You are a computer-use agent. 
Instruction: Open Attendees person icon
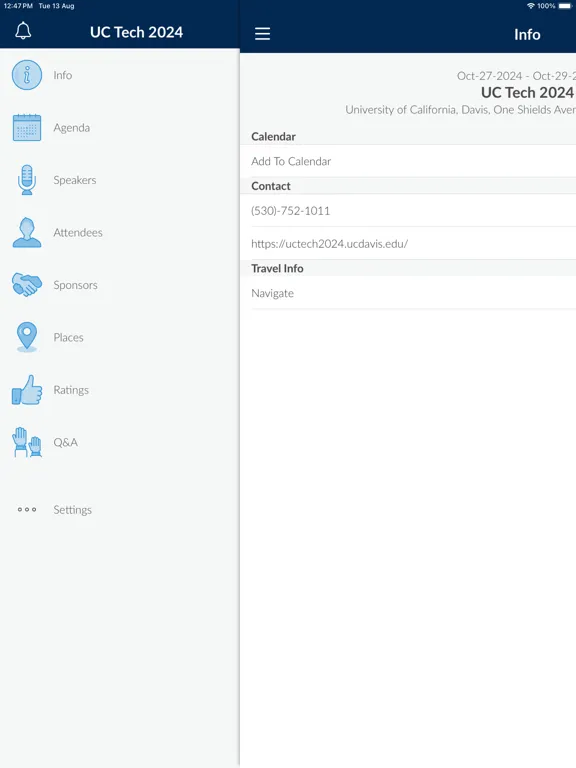click(x=27, y=232)
